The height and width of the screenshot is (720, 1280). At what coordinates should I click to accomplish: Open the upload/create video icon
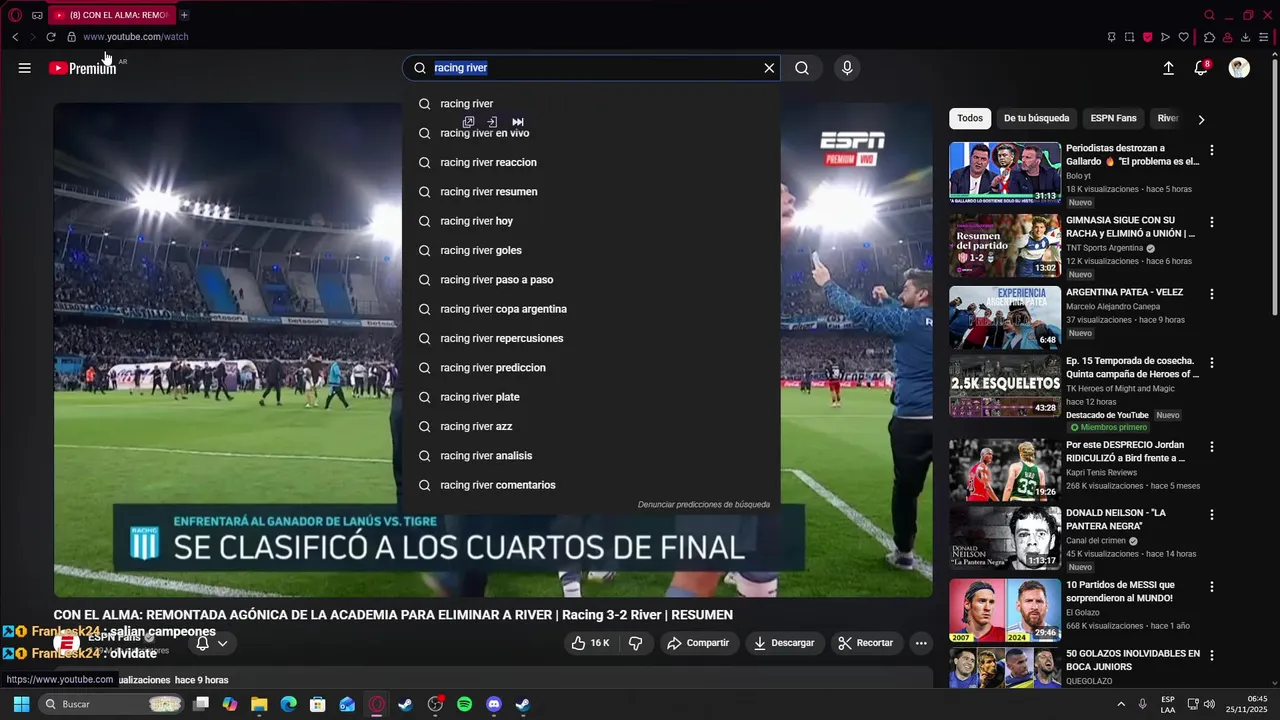(x=1168, y=68)
